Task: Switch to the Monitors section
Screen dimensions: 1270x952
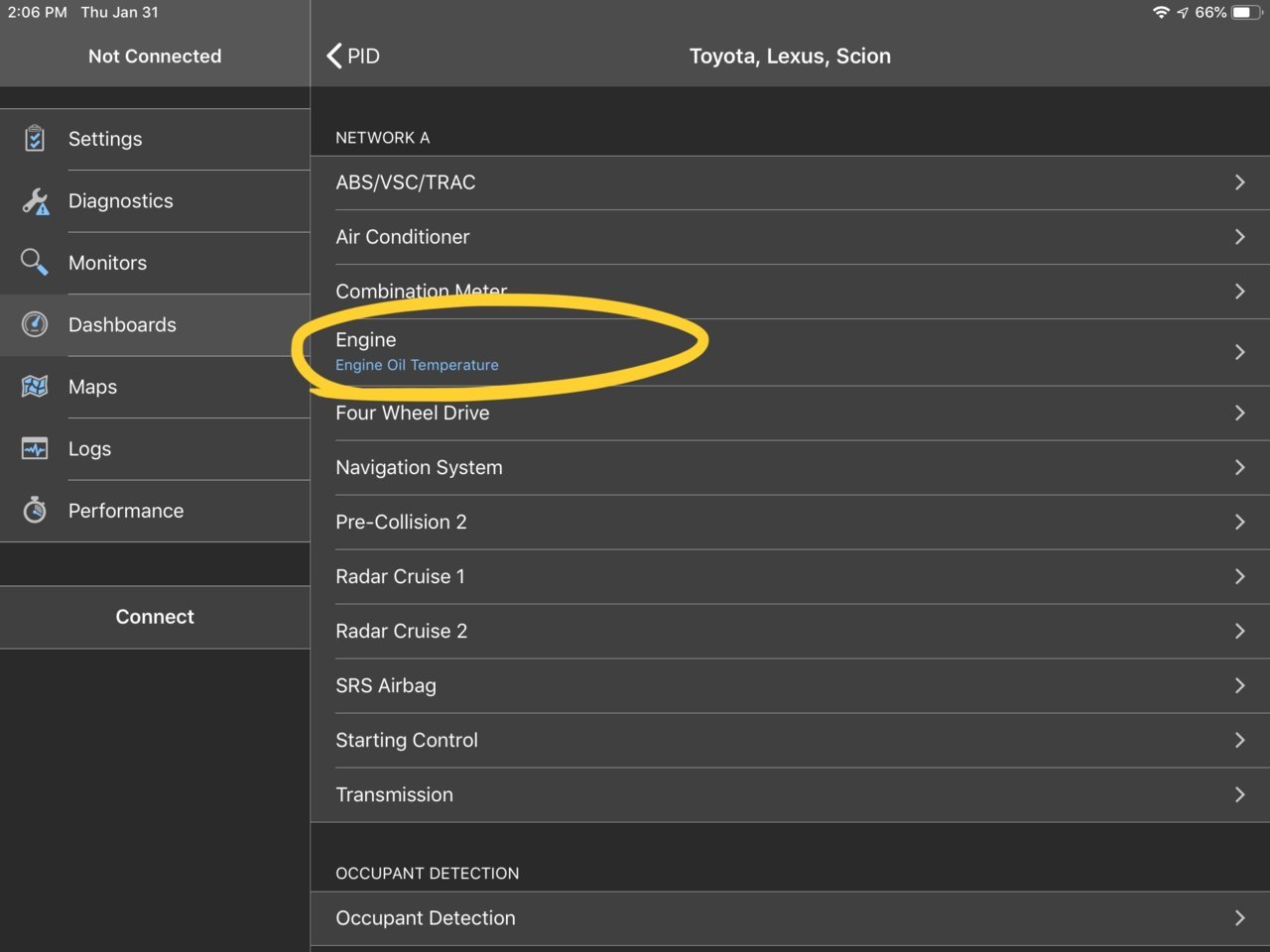Action: click(155, 263)
